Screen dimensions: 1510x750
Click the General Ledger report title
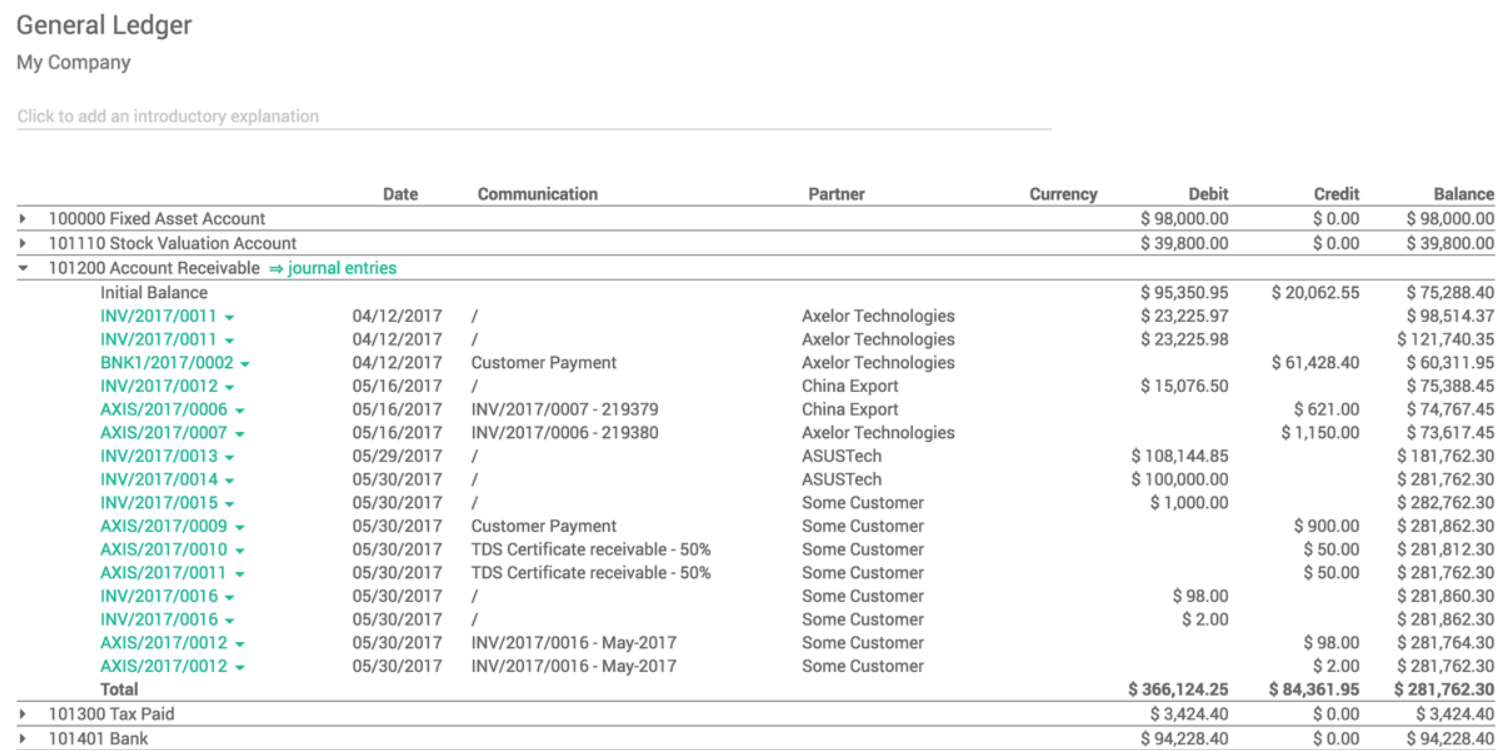[104, 25]
